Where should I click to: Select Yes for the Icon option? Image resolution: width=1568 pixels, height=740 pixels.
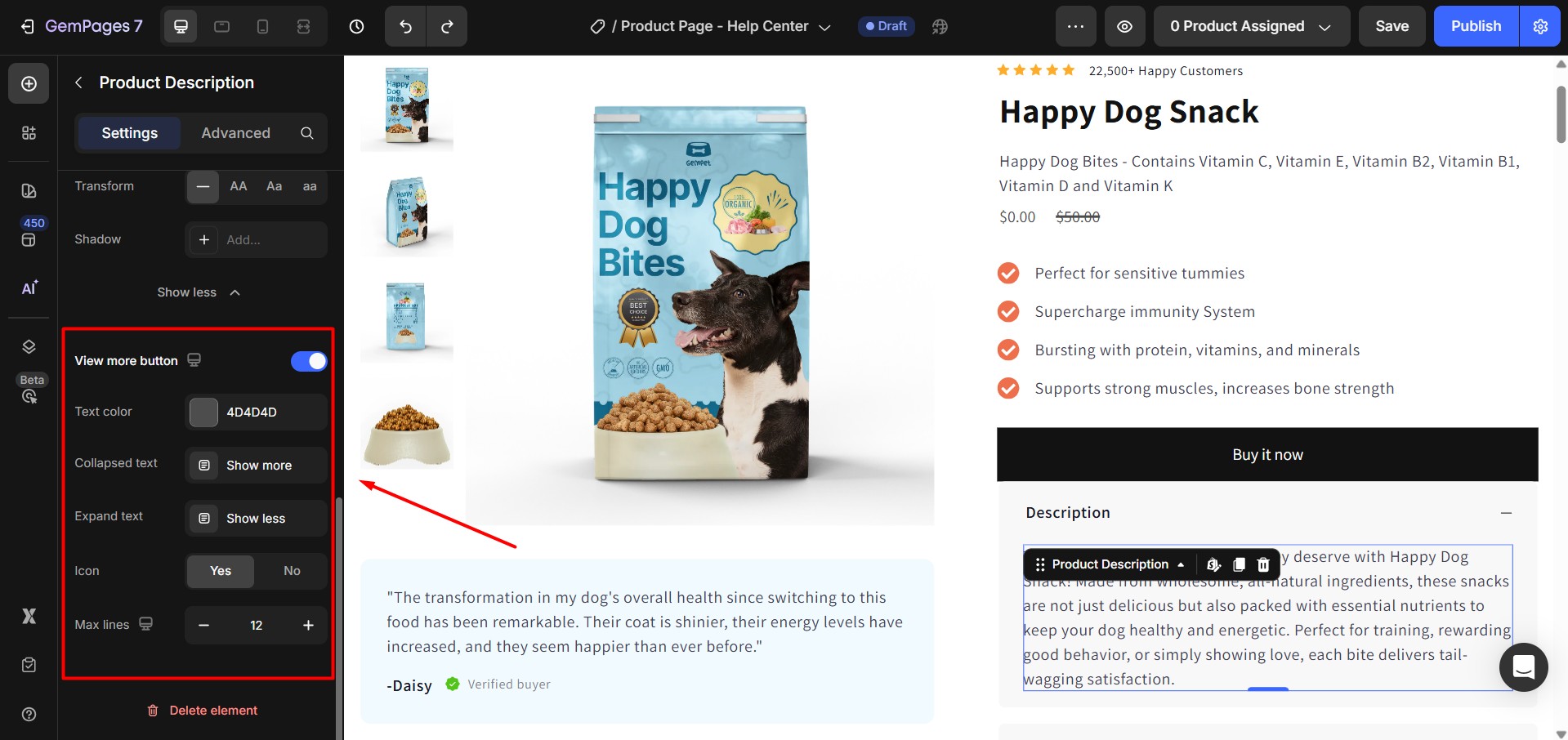(220, 571)
